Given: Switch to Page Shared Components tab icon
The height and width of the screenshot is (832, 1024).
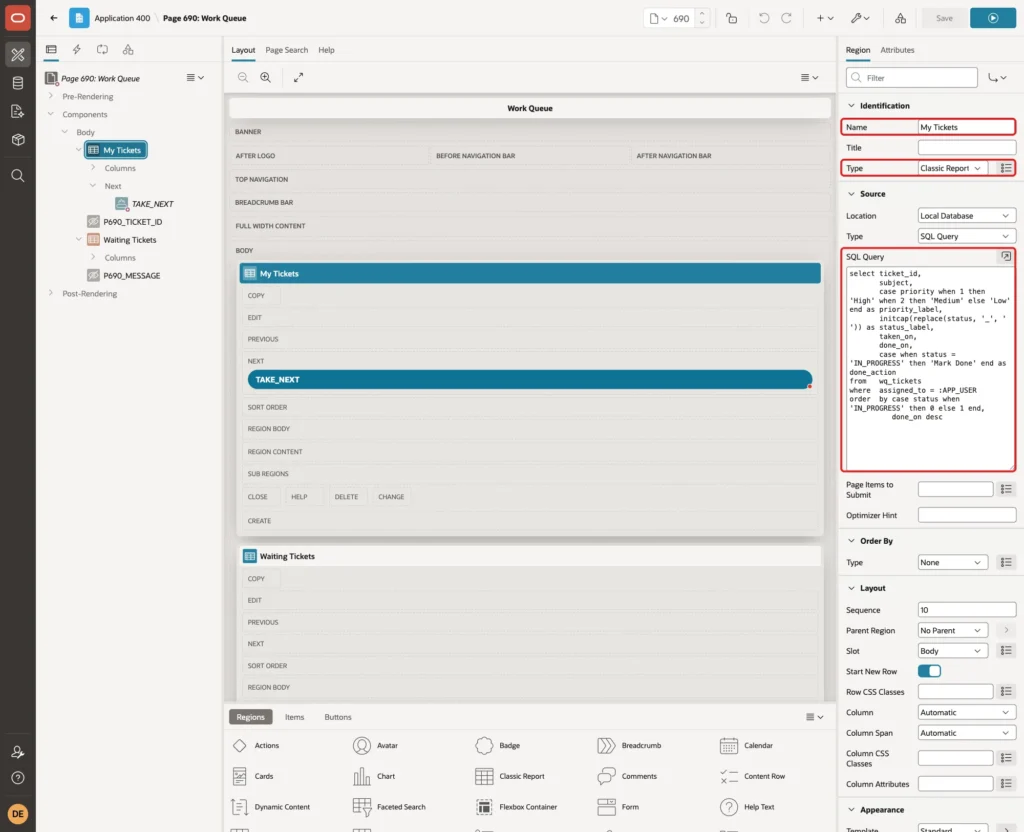Looking at the screenshot, I should (x=128, y=50).
